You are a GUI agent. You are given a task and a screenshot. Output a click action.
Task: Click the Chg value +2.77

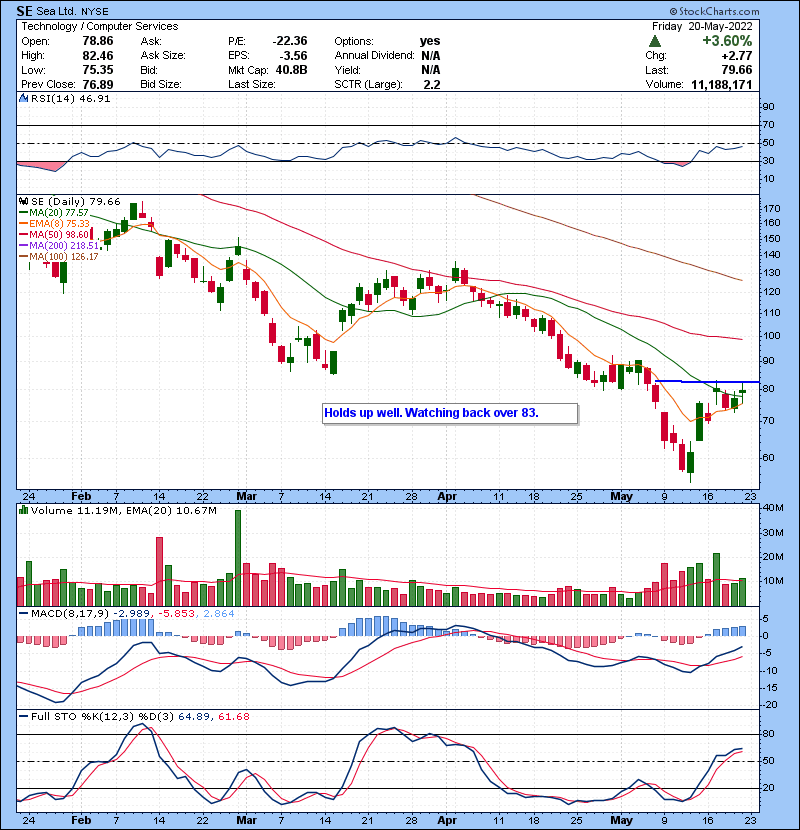pos(736,56)
